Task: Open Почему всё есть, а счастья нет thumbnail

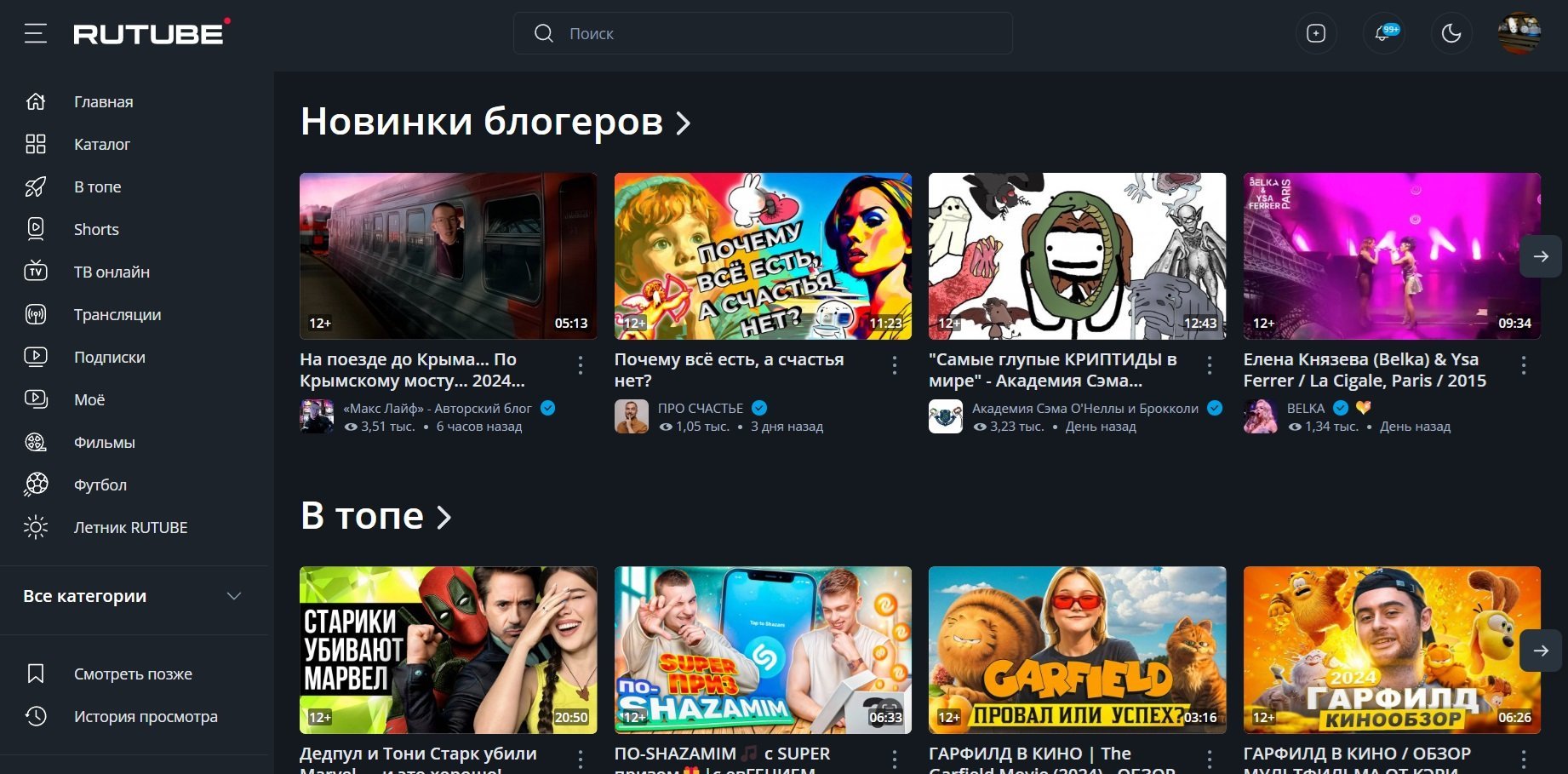Action: (763, 256)
